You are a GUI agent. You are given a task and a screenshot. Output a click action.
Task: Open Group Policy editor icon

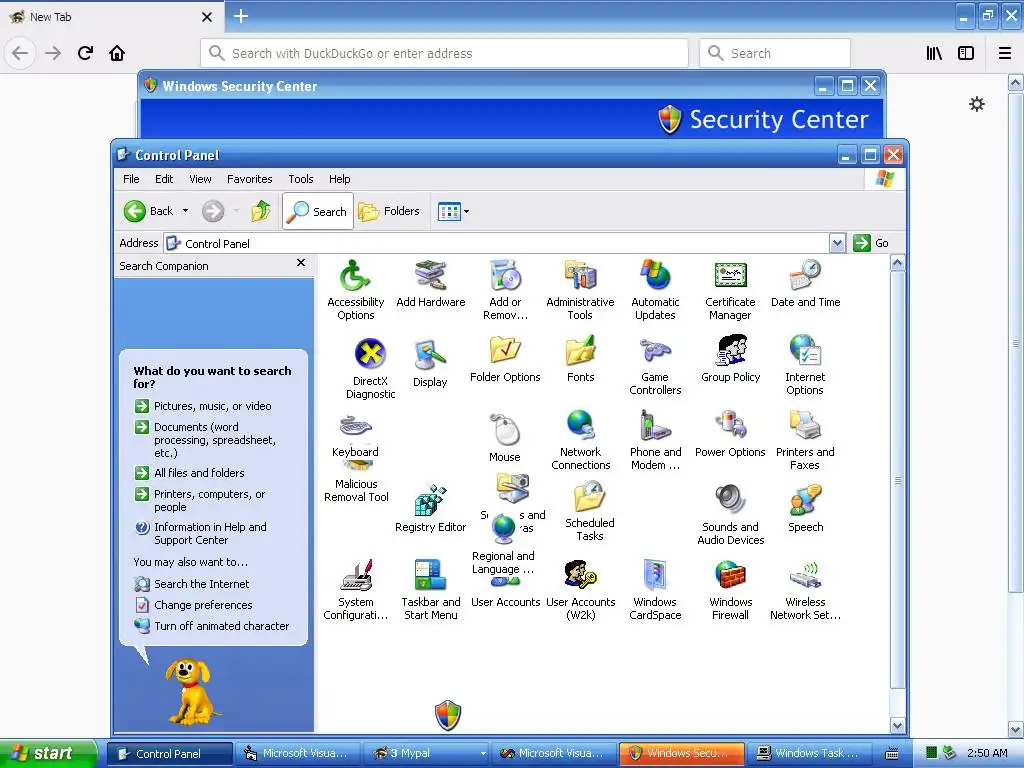(x=730, y=359)
